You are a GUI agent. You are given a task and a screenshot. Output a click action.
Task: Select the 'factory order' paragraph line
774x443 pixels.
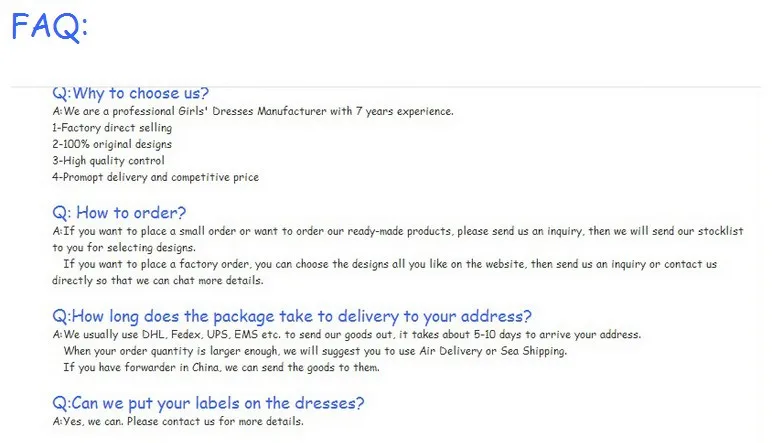coord(390,264)
